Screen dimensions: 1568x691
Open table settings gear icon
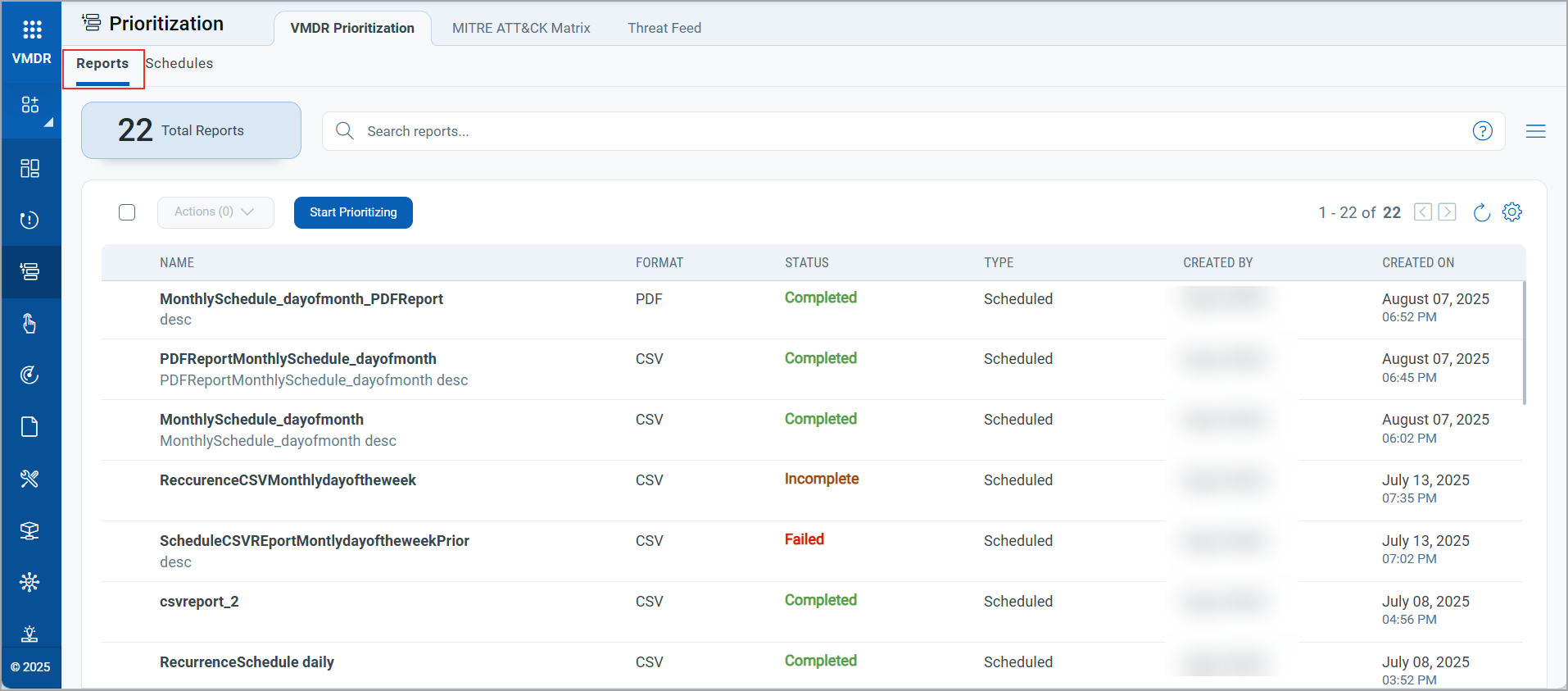[1511, 212]
